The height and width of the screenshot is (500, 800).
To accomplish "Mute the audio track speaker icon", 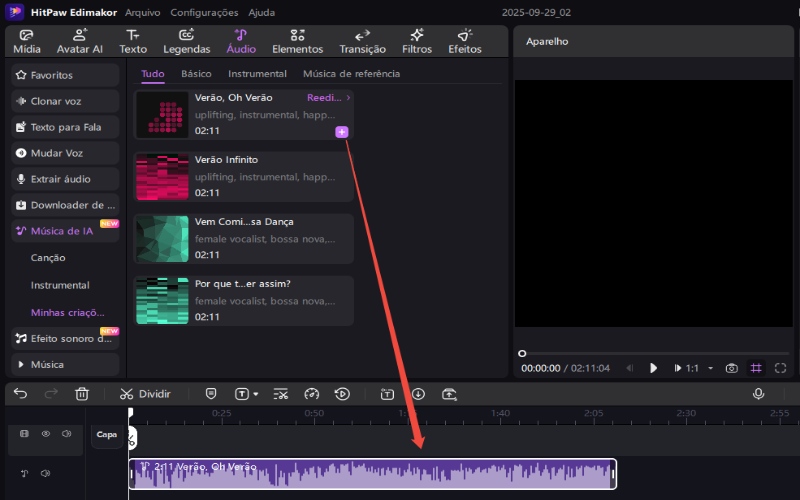I will tap(45, 473).
